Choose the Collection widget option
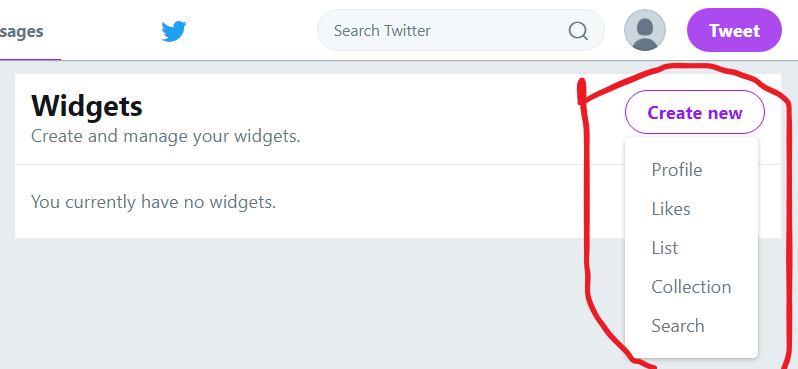 (x=691, y=287)
